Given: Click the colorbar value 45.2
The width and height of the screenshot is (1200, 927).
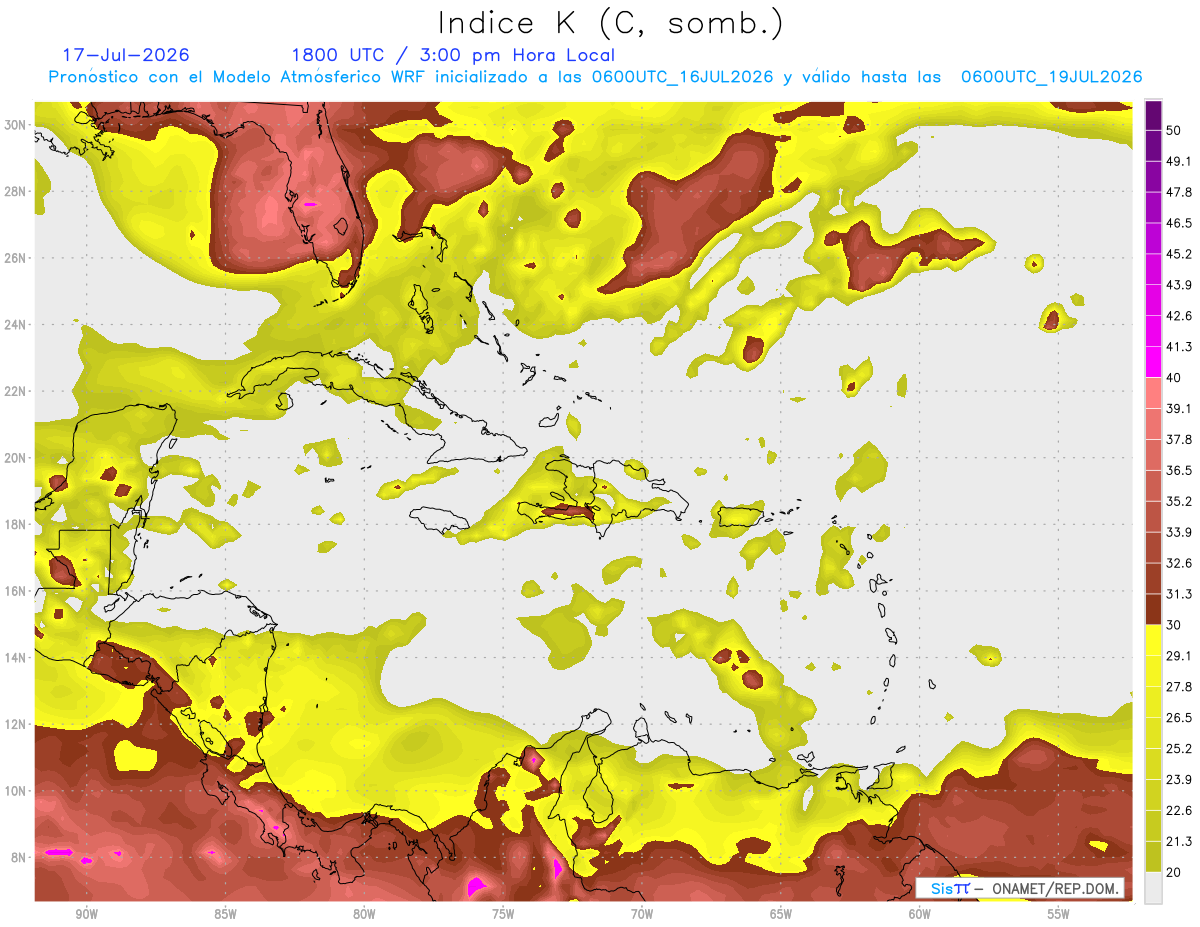Looking at the screenshot, I should [x=1179, y=254].
